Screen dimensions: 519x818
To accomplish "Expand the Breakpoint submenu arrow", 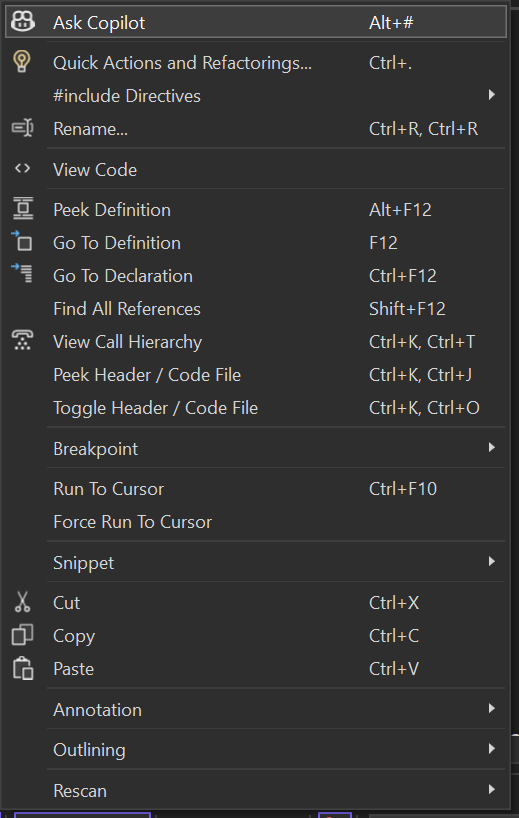I will (491, 448).
